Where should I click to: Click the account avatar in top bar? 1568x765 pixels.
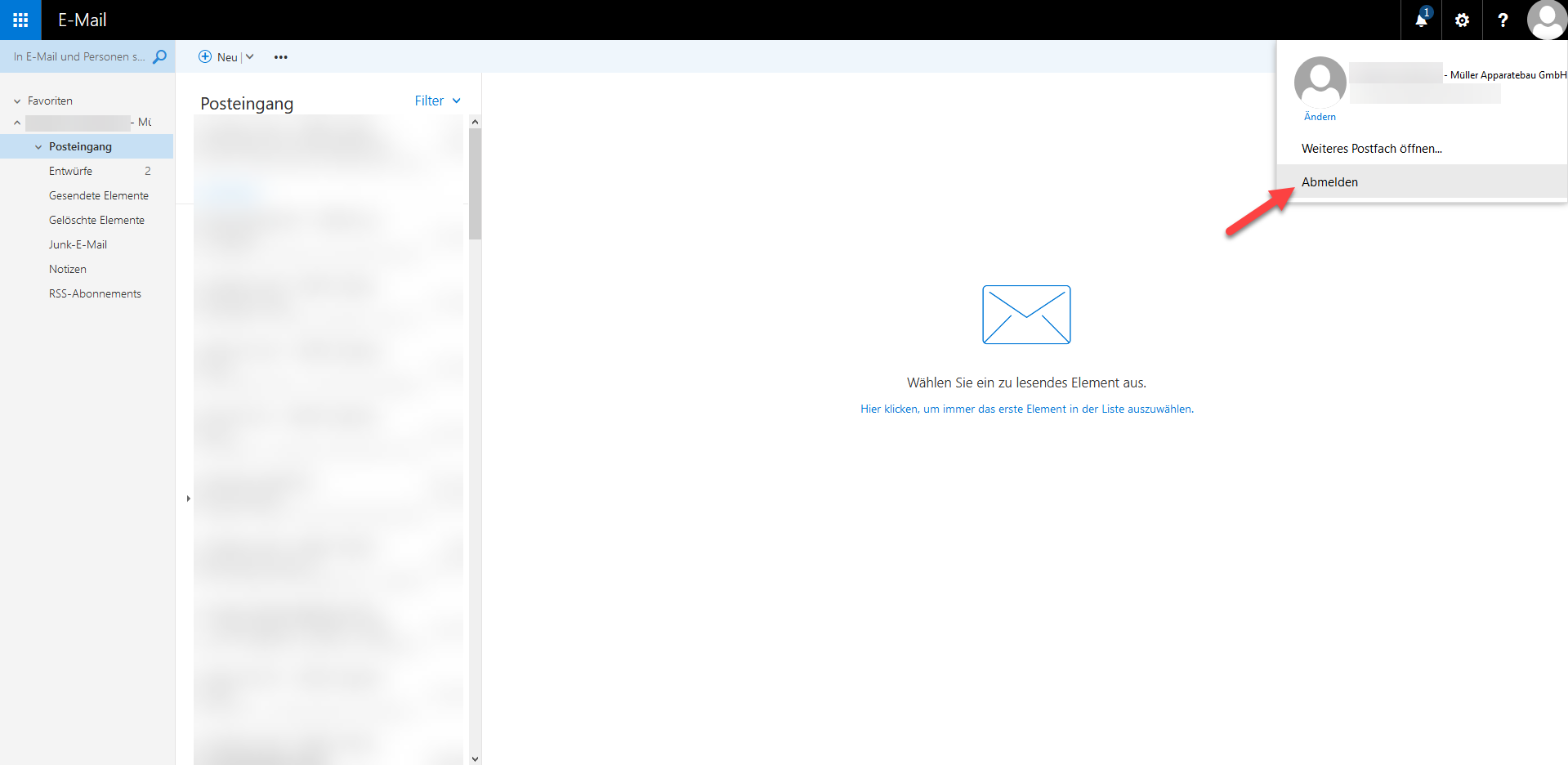pos(1546,20)
